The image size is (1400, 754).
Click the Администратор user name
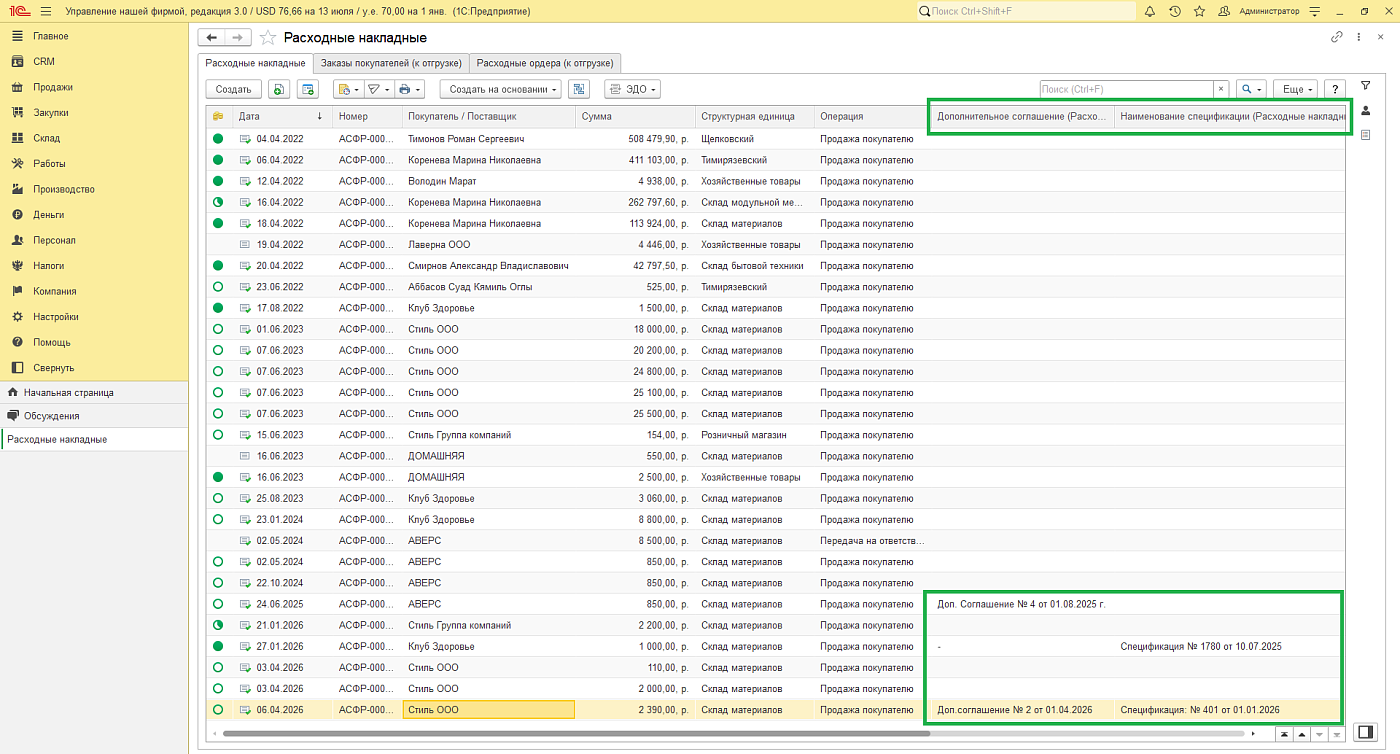1269,11
